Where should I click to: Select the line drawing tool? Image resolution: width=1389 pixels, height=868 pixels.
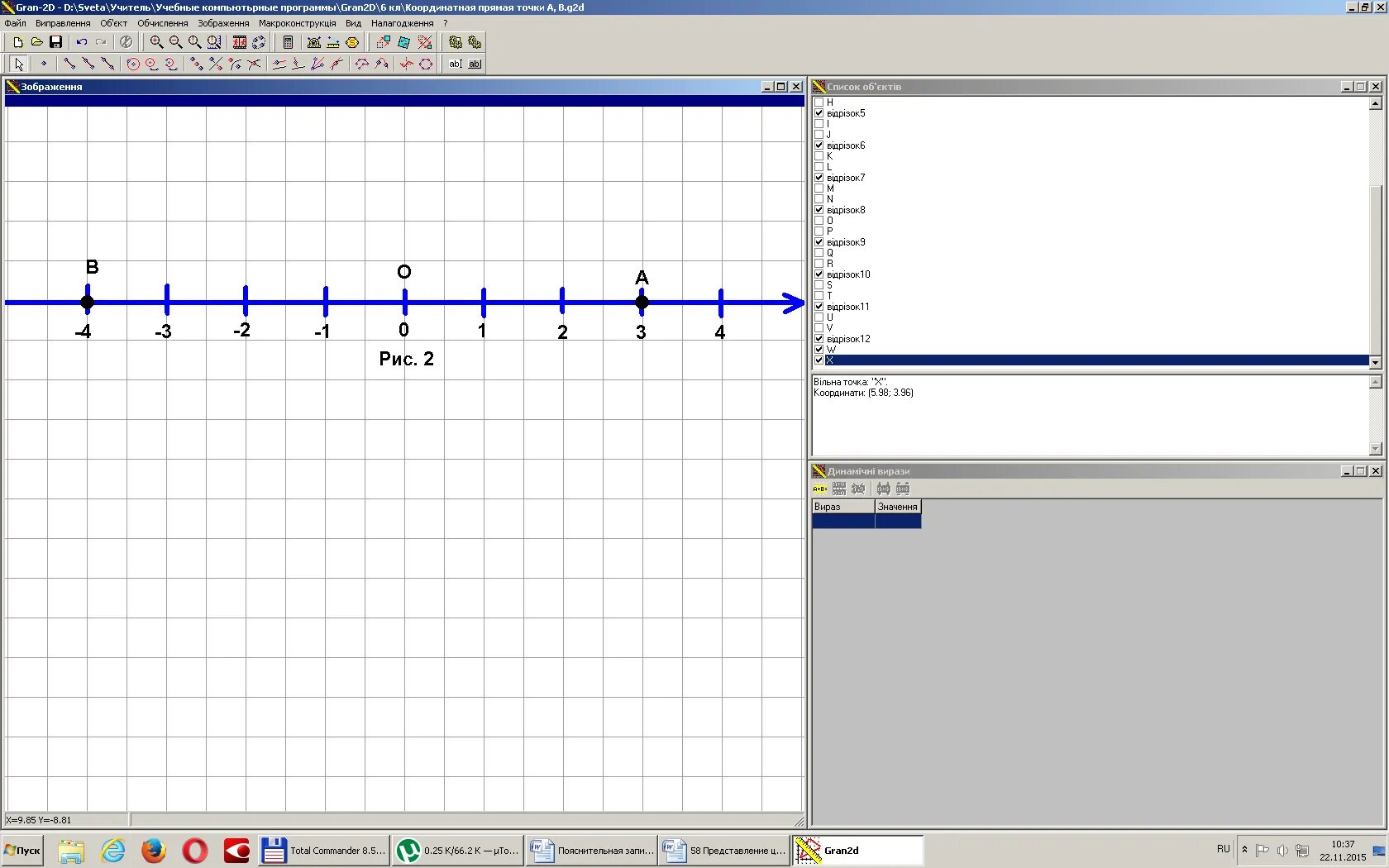tap(107, 64)
